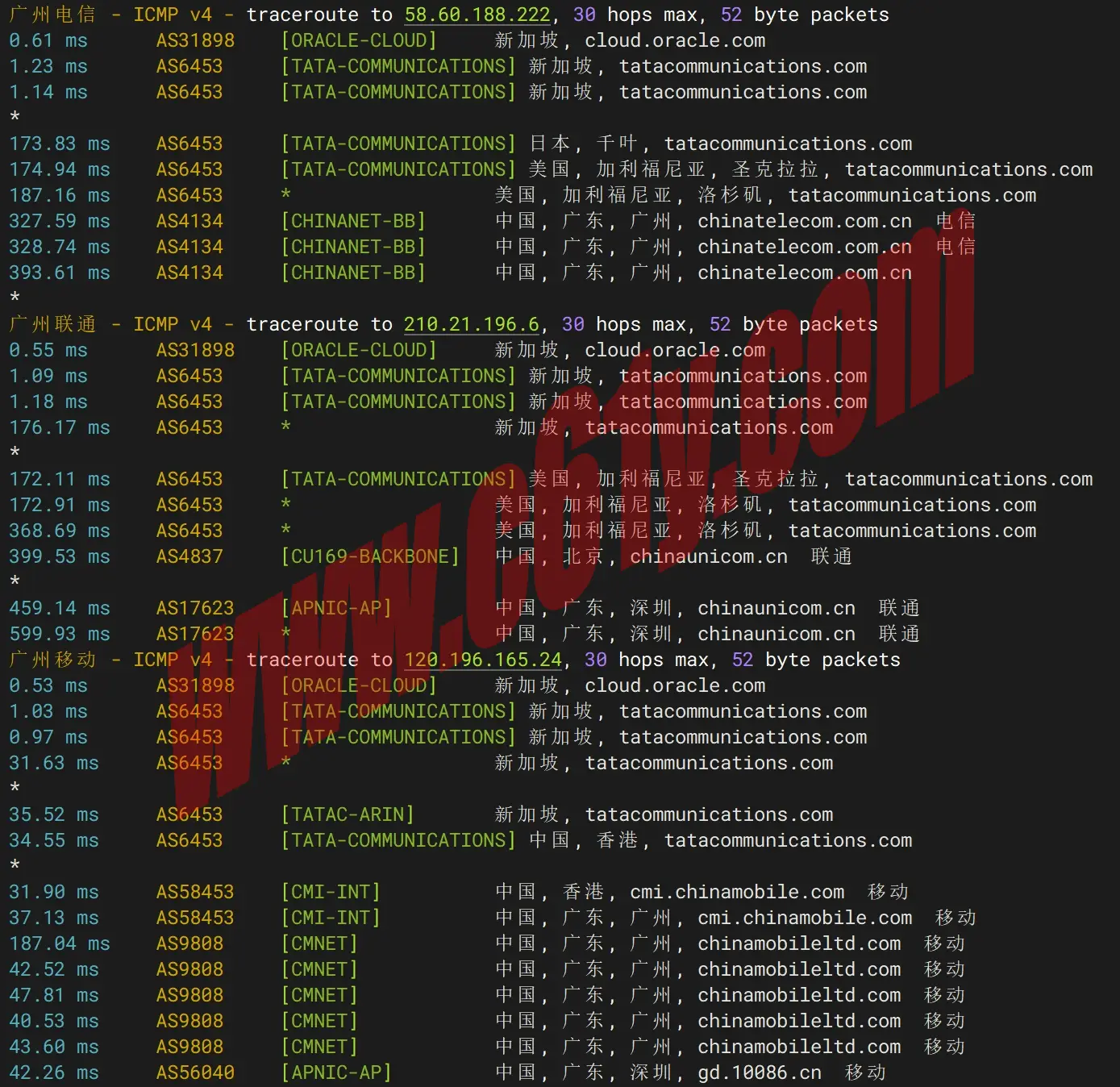Select the 459.14 ms latency value

click(60, 608)
